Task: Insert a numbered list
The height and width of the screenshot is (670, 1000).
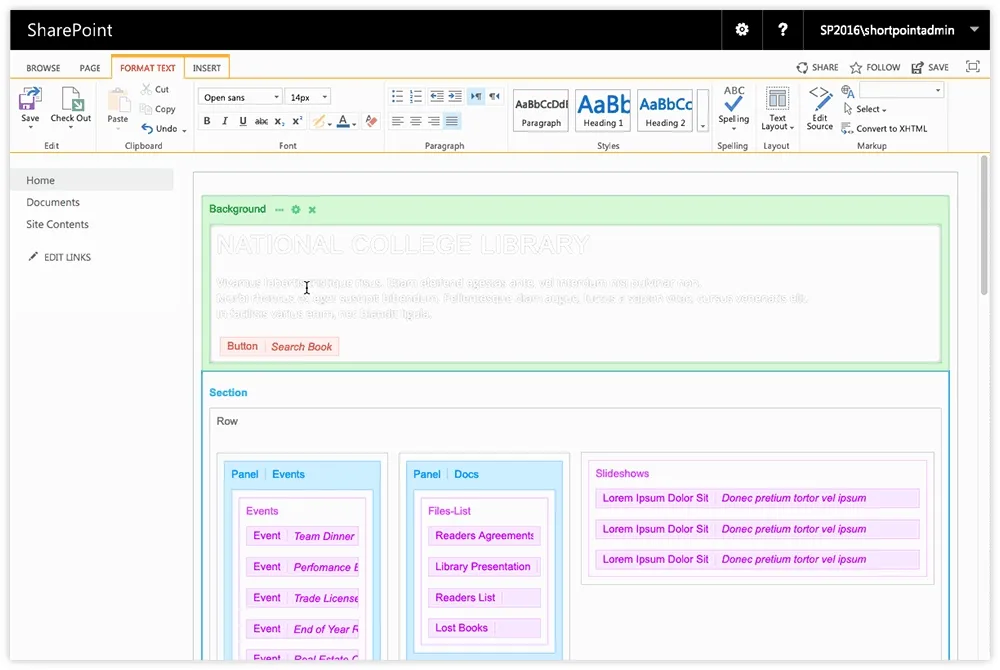Action: (416, 96)
